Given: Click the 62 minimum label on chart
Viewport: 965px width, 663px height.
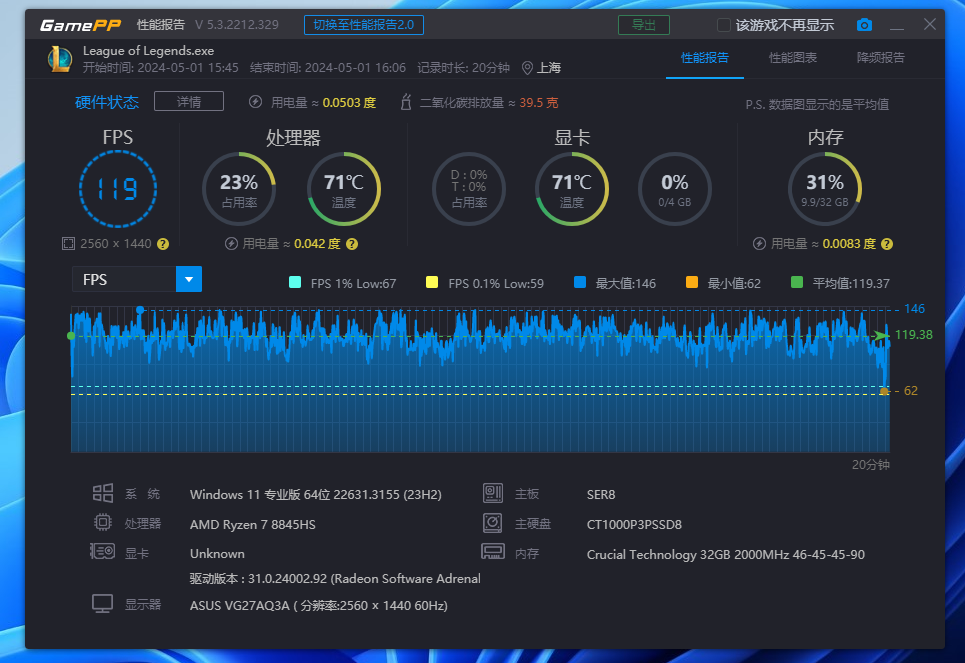Looking at the screenshot, I should 910,391.
